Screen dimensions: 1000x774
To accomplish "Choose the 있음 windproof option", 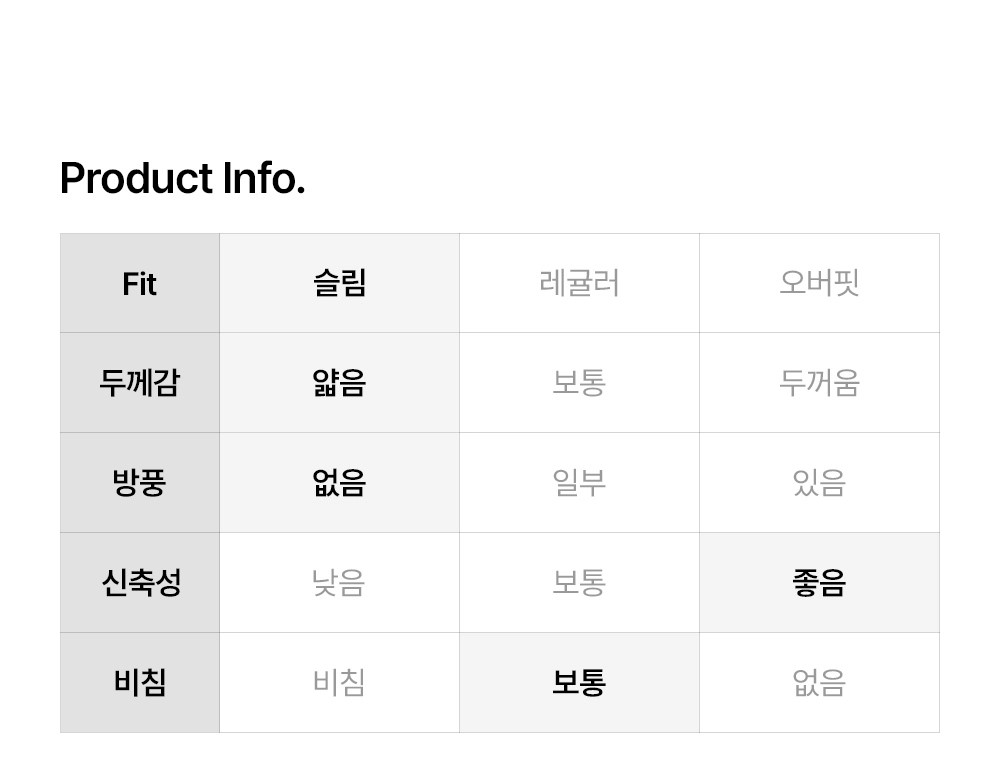I will pos(819,483).
